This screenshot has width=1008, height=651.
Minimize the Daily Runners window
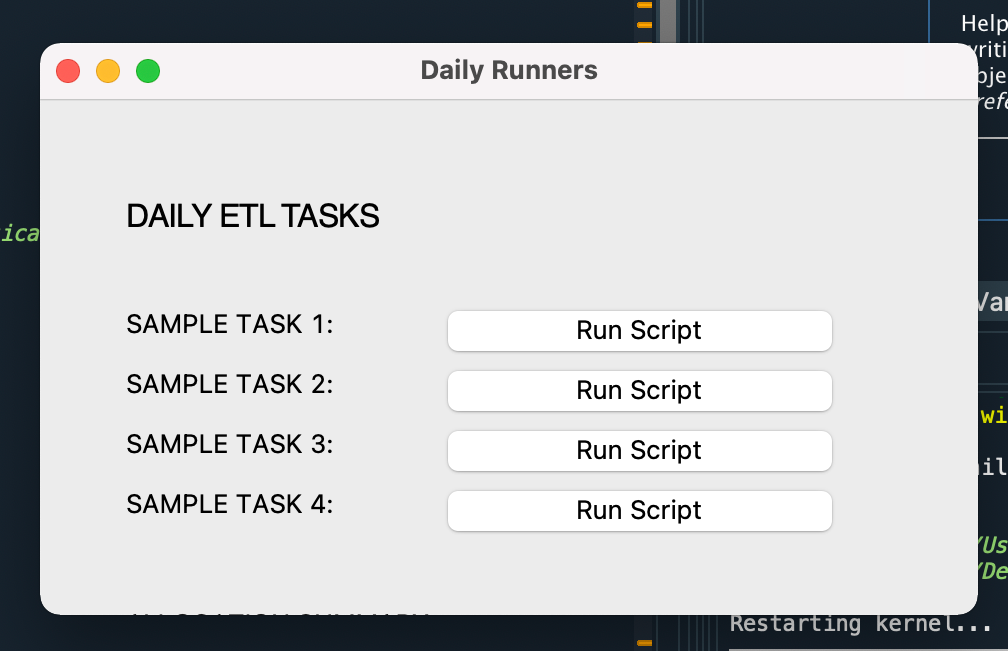[x=108, y=71]
